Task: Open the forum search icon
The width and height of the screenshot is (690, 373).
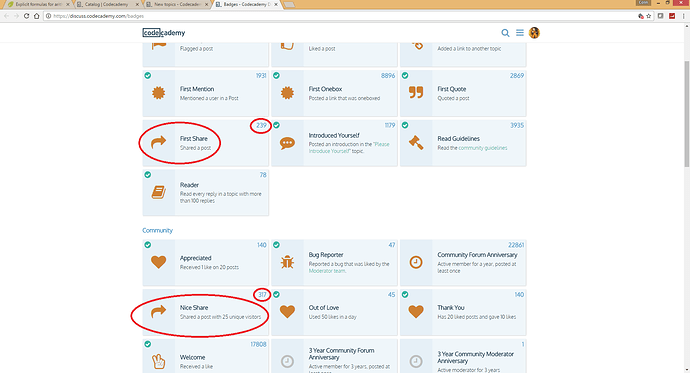Action: coord(505,33)
